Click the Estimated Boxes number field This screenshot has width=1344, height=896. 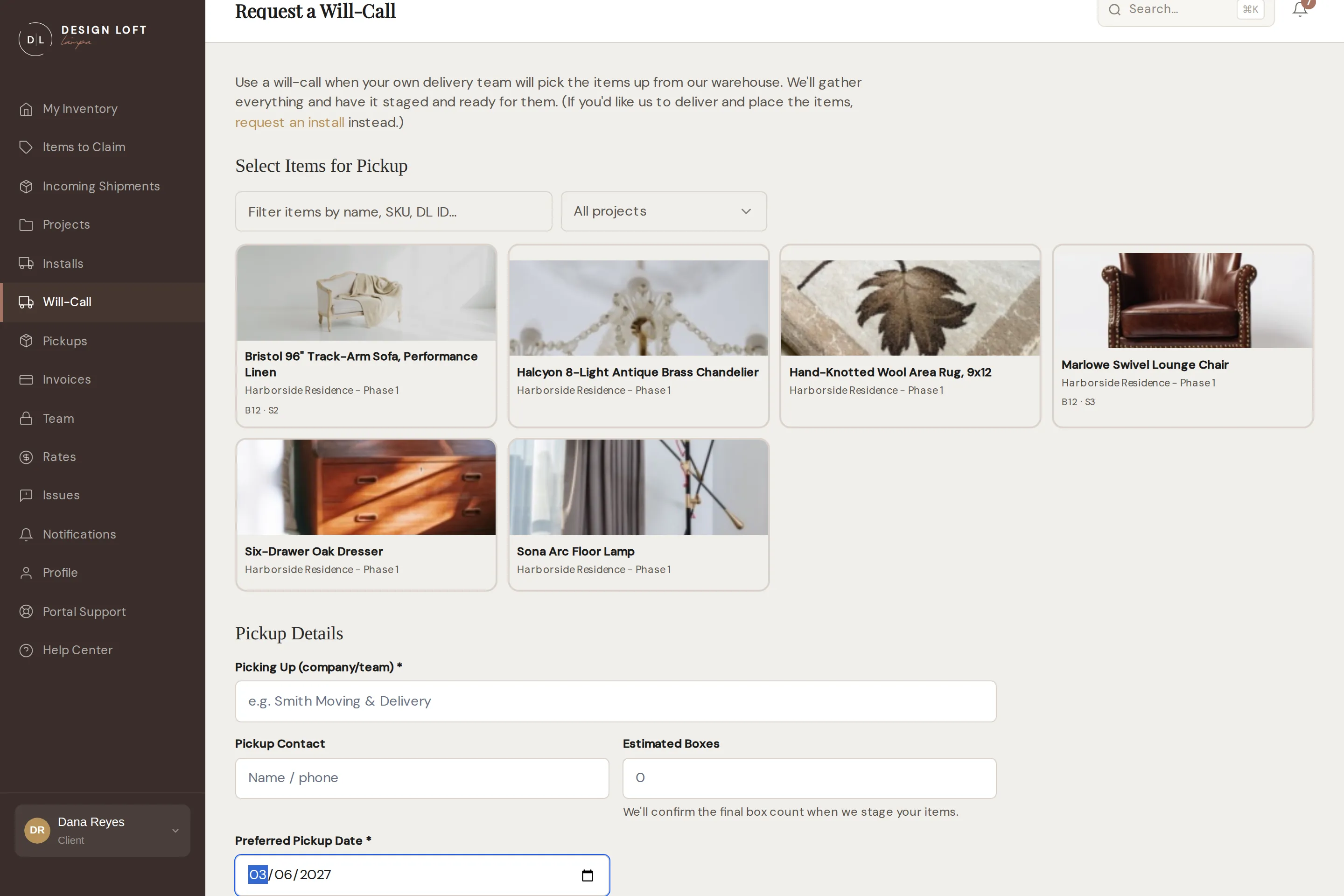(809, 778)
